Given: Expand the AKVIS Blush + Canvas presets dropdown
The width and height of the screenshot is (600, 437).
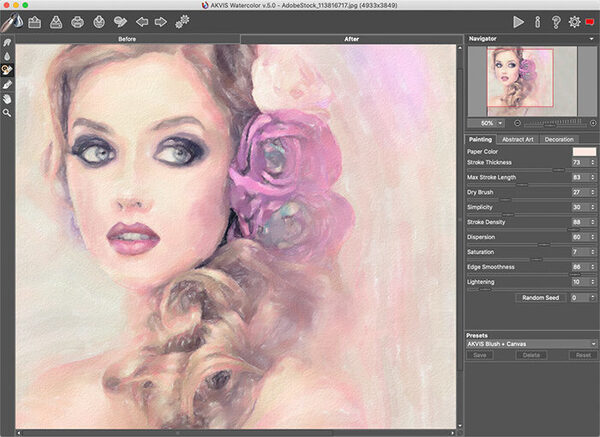Looking at the screenshot, I should 530,343.
